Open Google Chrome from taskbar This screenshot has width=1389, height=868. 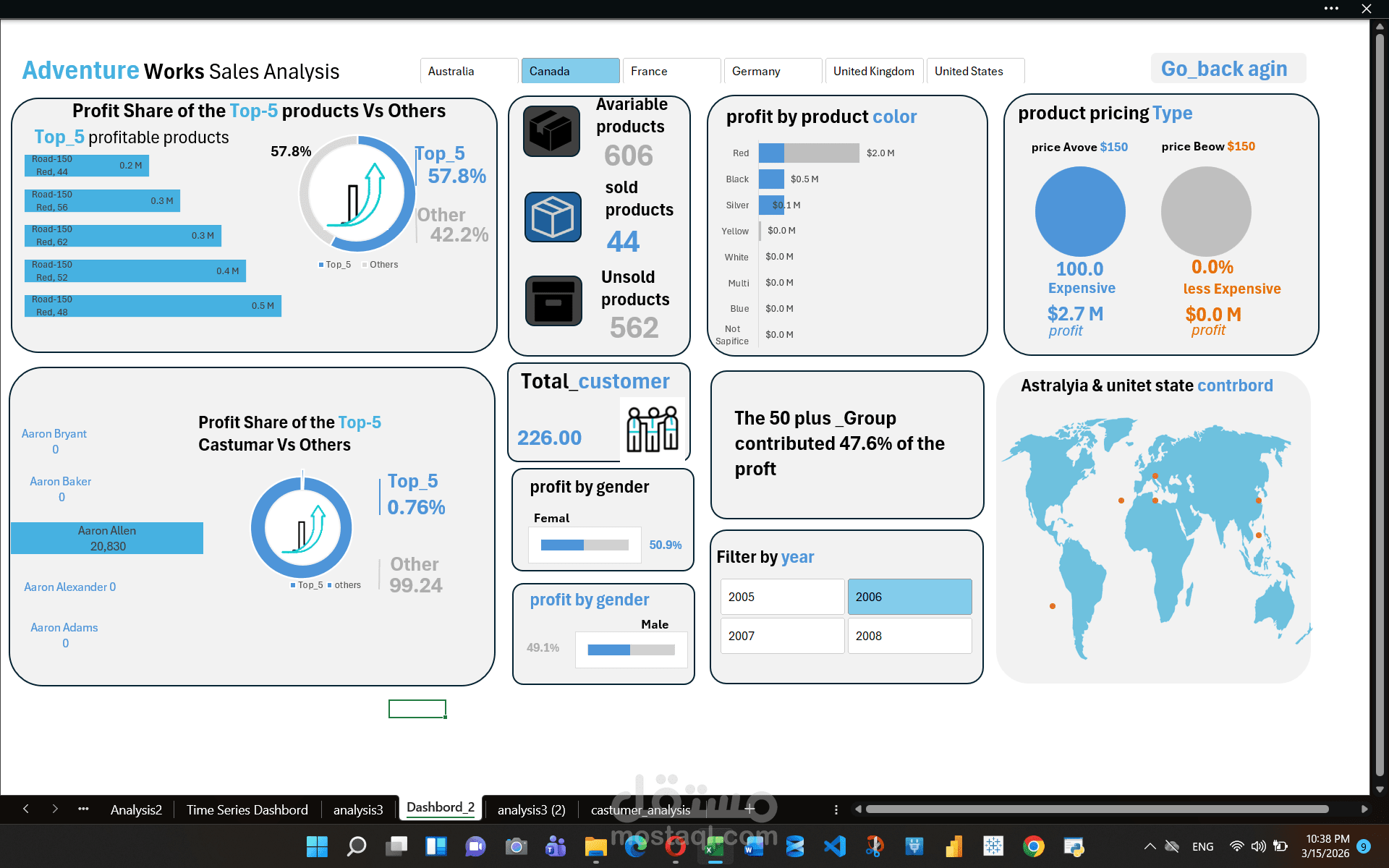click(1033, 846)
